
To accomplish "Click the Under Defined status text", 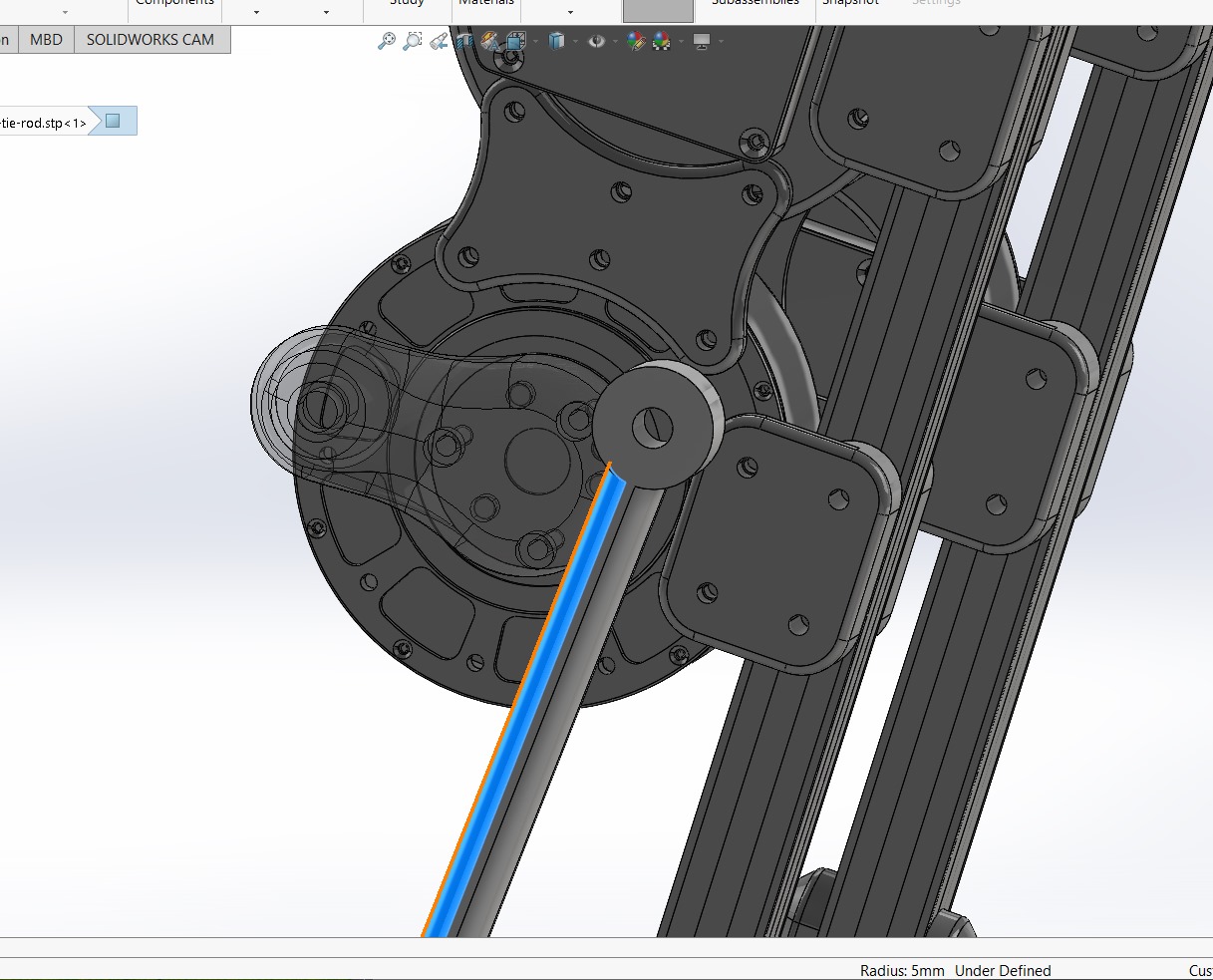I will coord(1002,970).
